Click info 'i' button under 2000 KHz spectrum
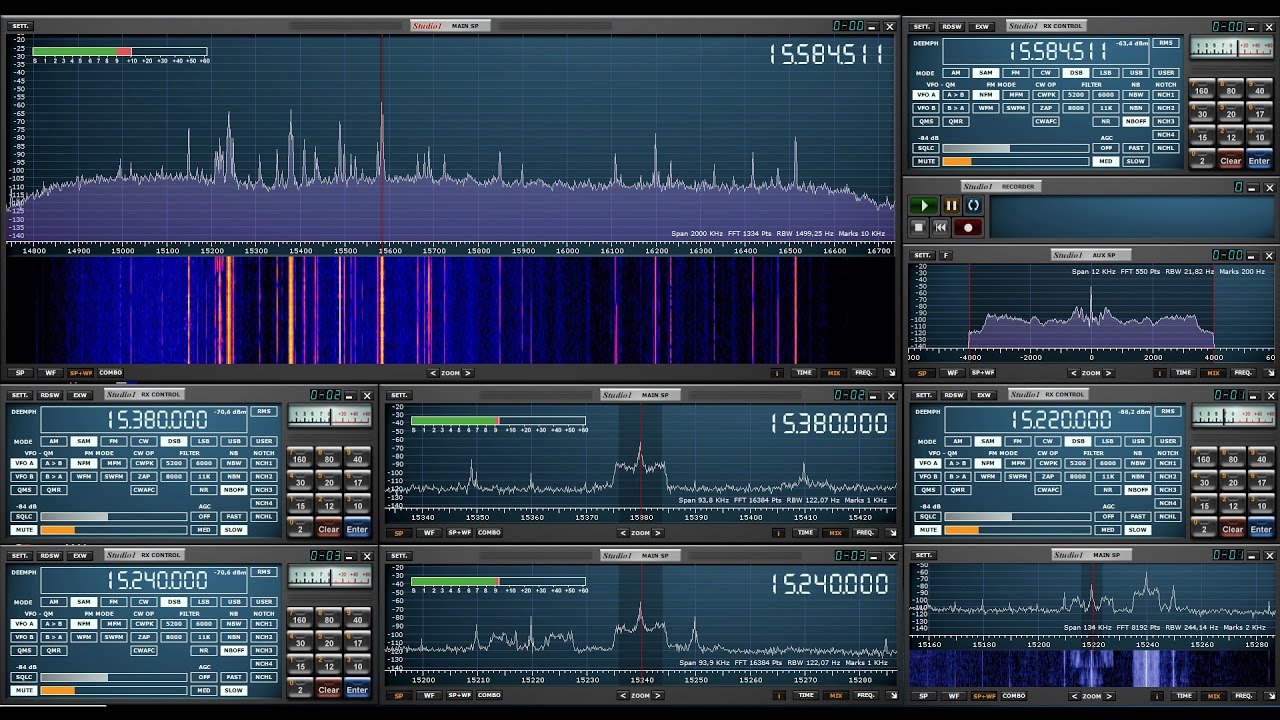 (x=778, y=373)
